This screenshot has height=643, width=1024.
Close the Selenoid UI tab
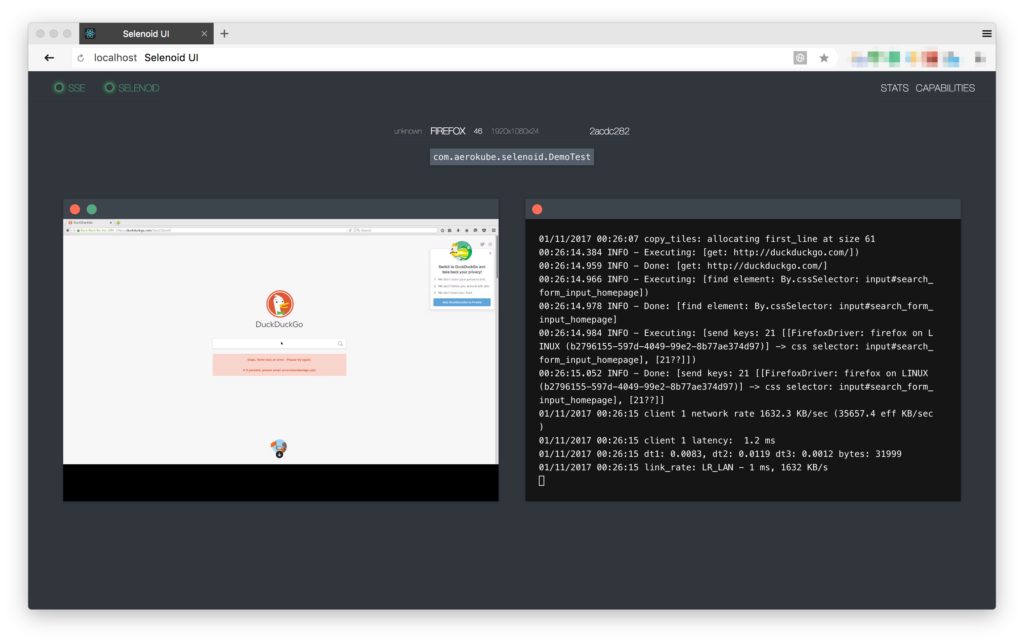[204, 34]
